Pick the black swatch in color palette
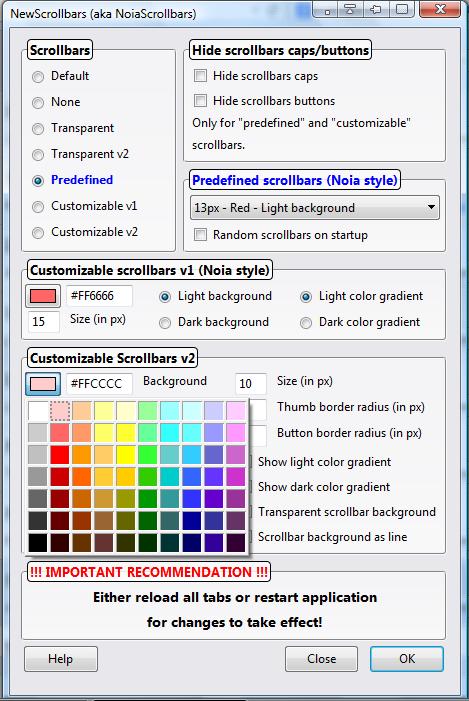This screenshot has height=701, width=469. tap(38, 542)
